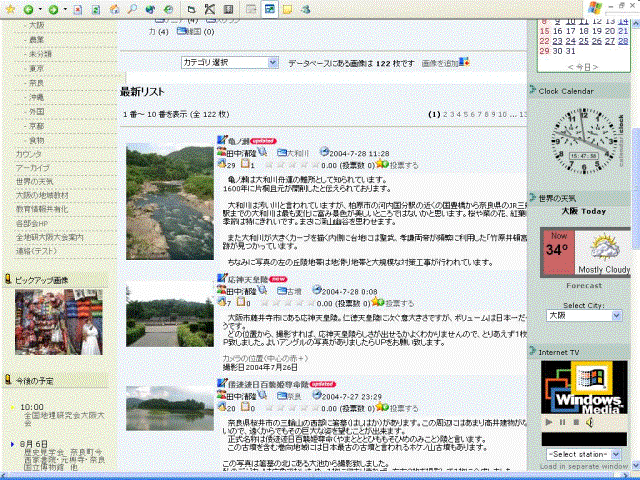This screenshot has height=480, width=640.
Task: Click the folder icon beside 大和川 category
Action: [x=282, y=153]
